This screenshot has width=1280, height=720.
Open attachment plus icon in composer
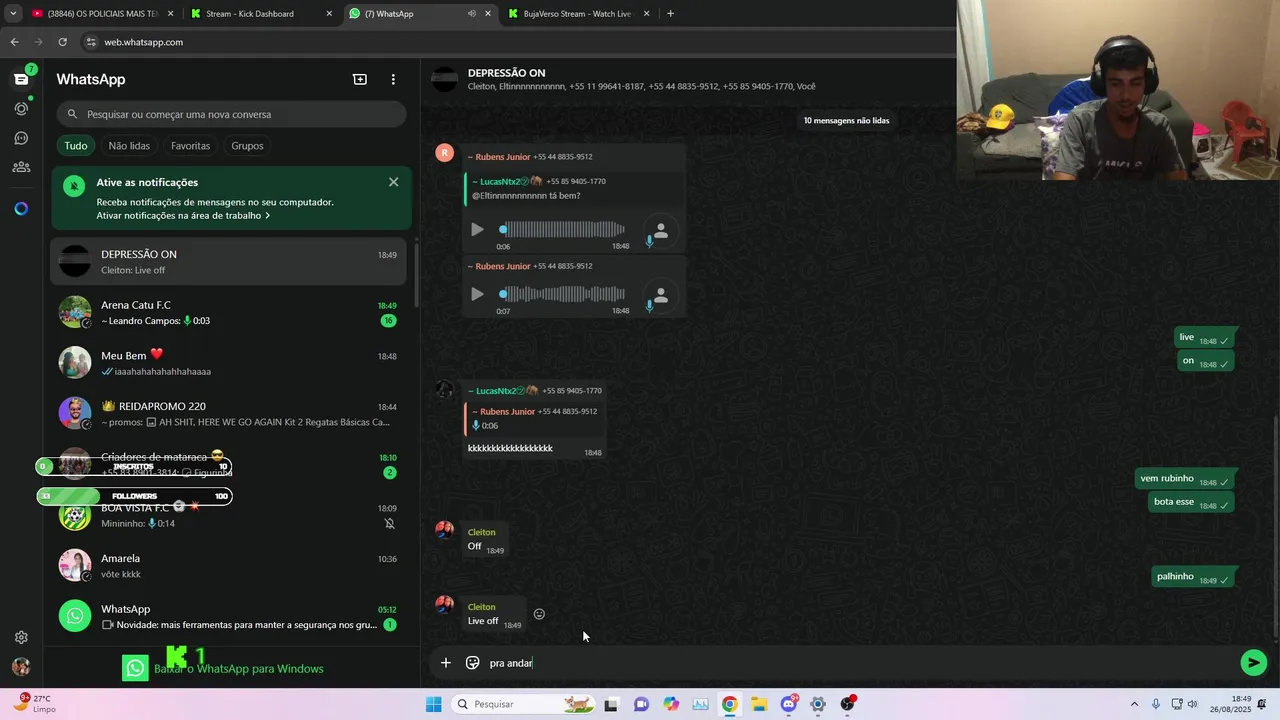click(446, 663)
